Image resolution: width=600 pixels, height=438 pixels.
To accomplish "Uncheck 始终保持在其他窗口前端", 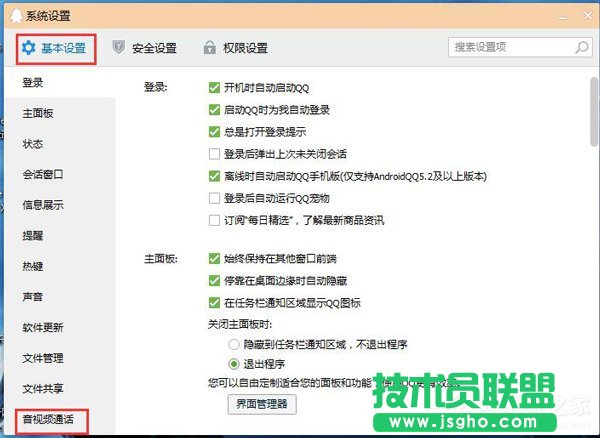I will pyautogui.click(x=214, y=259).
